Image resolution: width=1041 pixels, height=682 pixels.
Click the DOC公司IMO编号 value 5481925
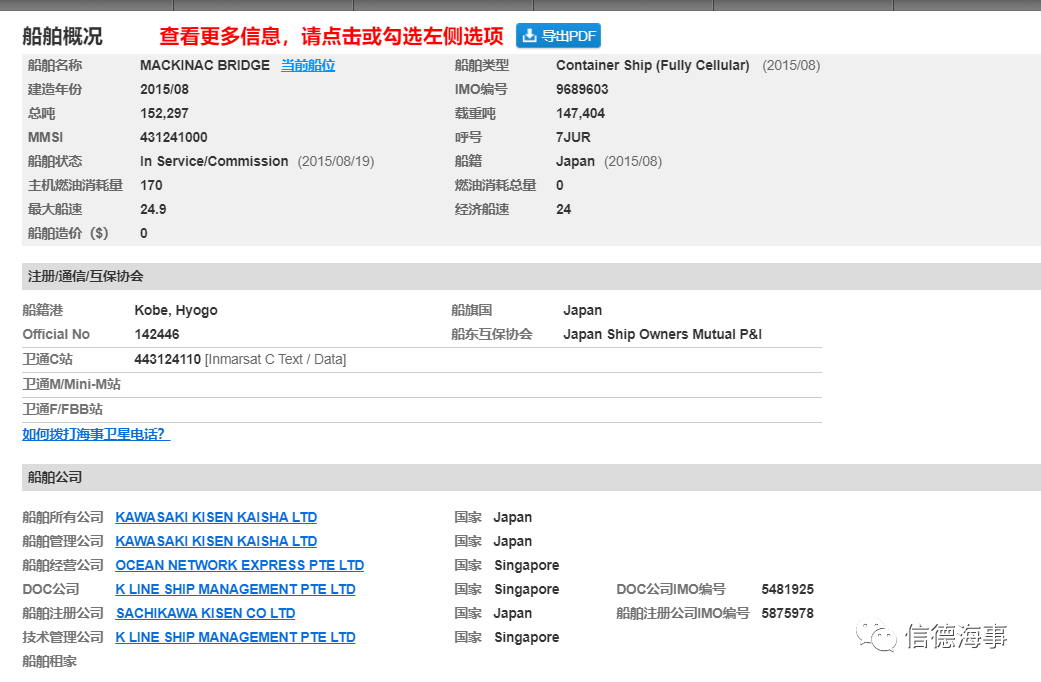pyautogui.click(x=787, y=589)
